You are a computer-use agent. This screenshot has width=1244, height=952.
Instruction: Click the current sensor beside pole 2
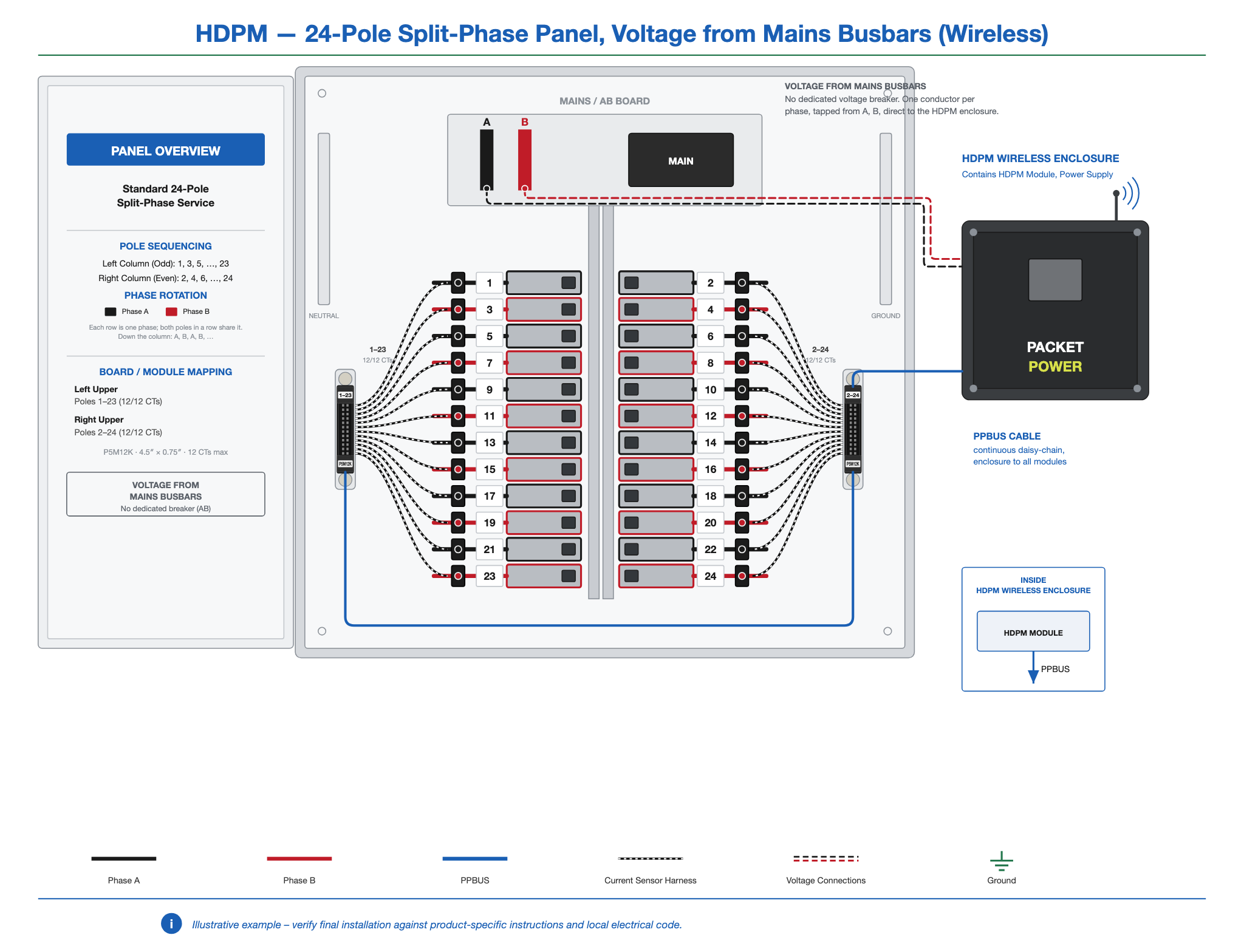click(x=742, y=283)
